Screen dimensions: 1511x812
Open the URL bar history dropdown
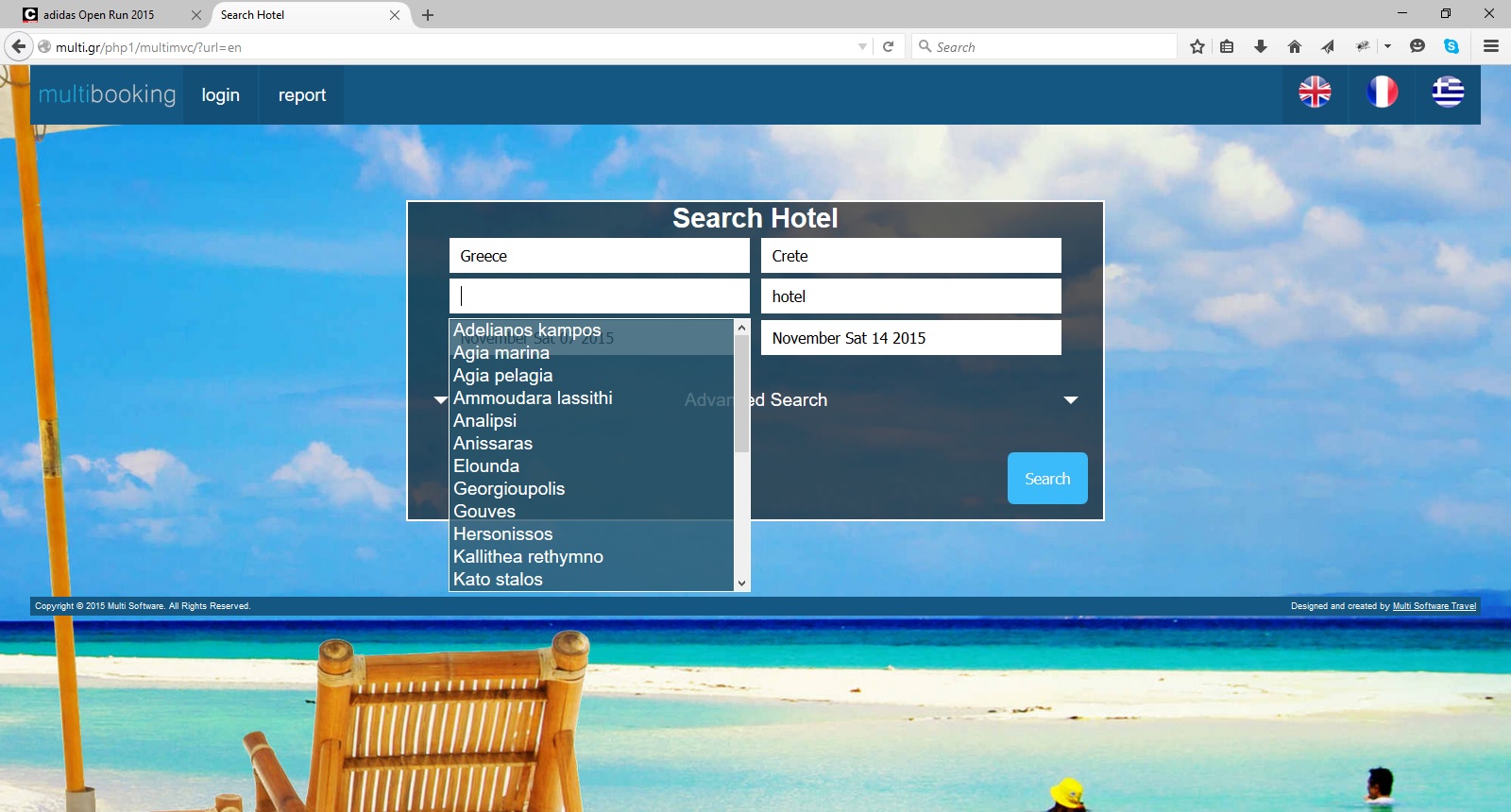click(862, 46)
